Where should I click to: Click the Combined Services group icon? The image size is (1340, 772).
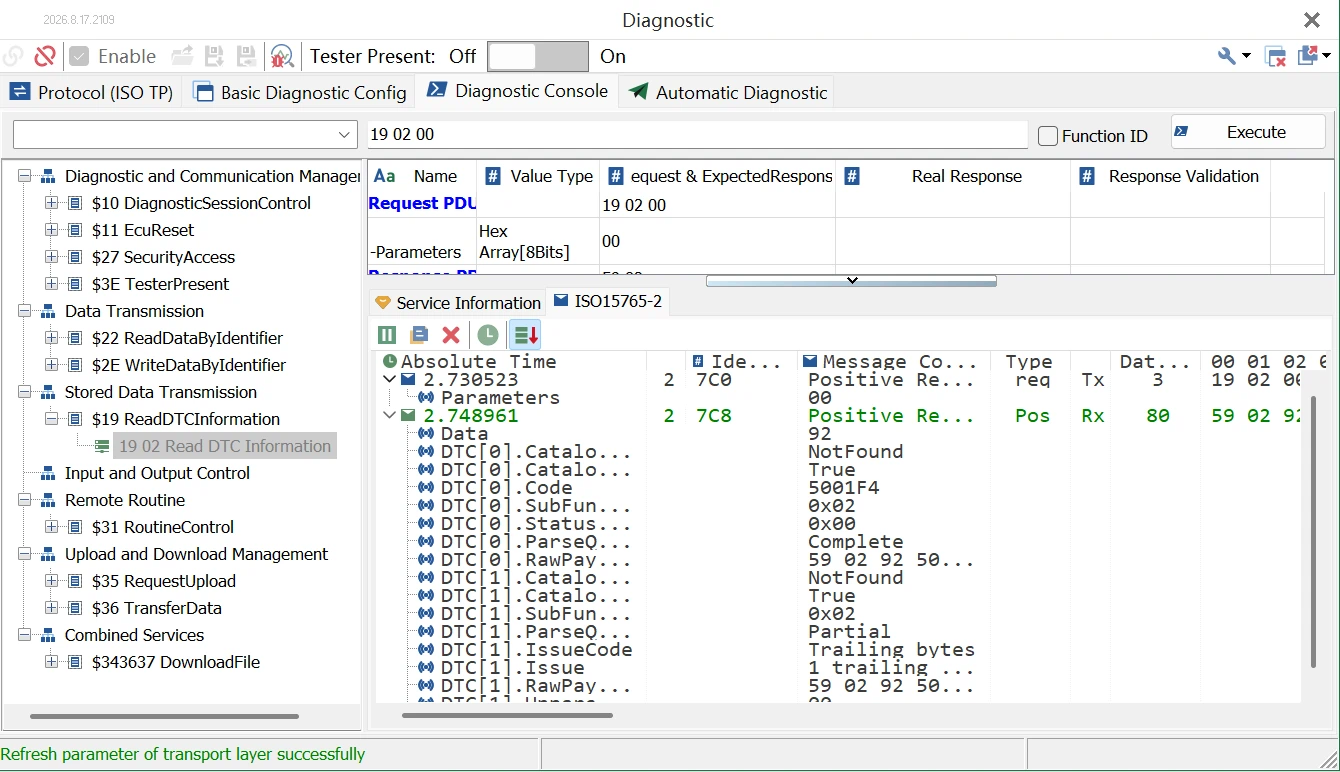48,635
